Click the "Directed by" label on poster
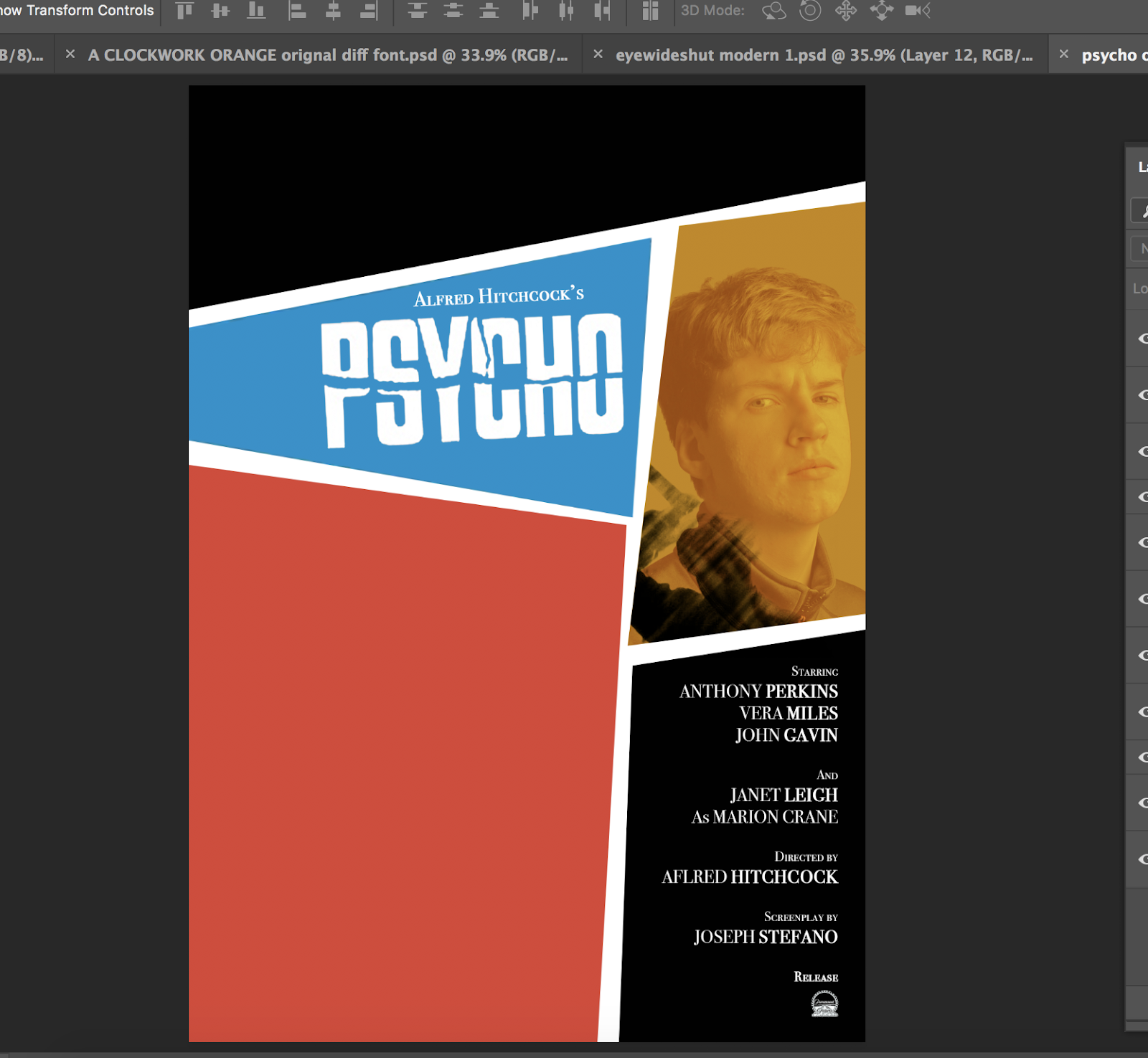 pyautogui.click(x=806, y=857)
